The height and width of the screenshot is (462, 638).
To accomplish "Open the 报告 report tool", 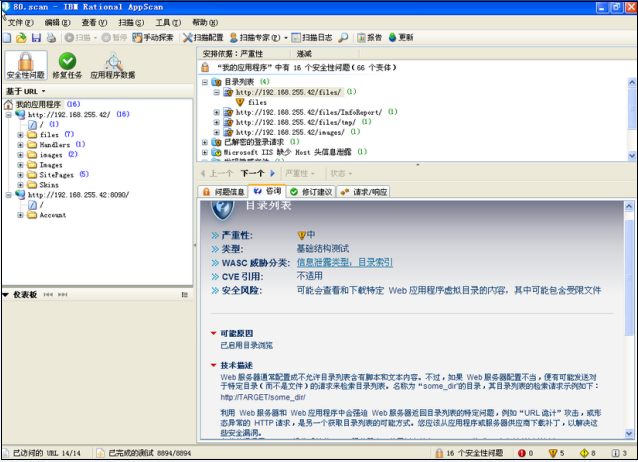I will pyautogui.click(x=369, y=37).
